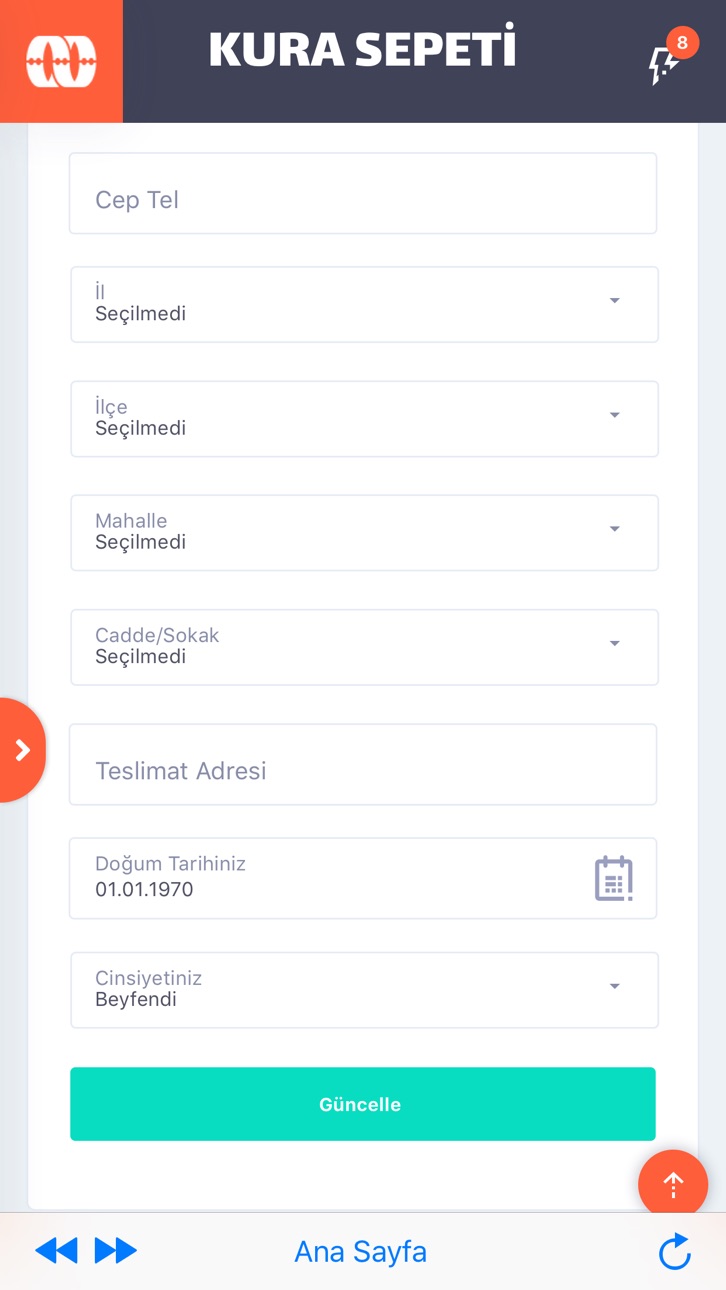Open the Cinsiyetiniz gender dropdown

pos(364,990)
